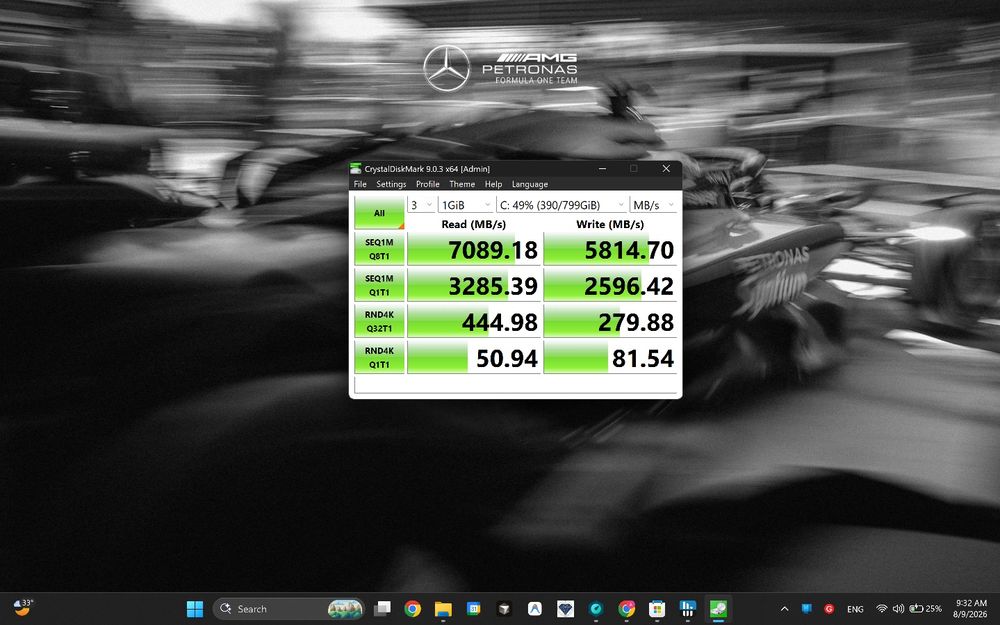This screenshot has width=1000, height=625.
Task: Click the read result 3285.39
Action: point(474,286)
